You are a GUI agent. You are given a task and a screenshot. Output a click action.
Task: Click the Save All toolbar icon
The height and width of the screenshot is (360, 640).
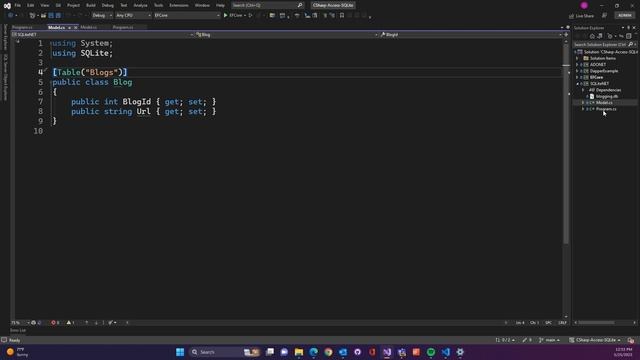pyautogui.click(x=58, y=16)
